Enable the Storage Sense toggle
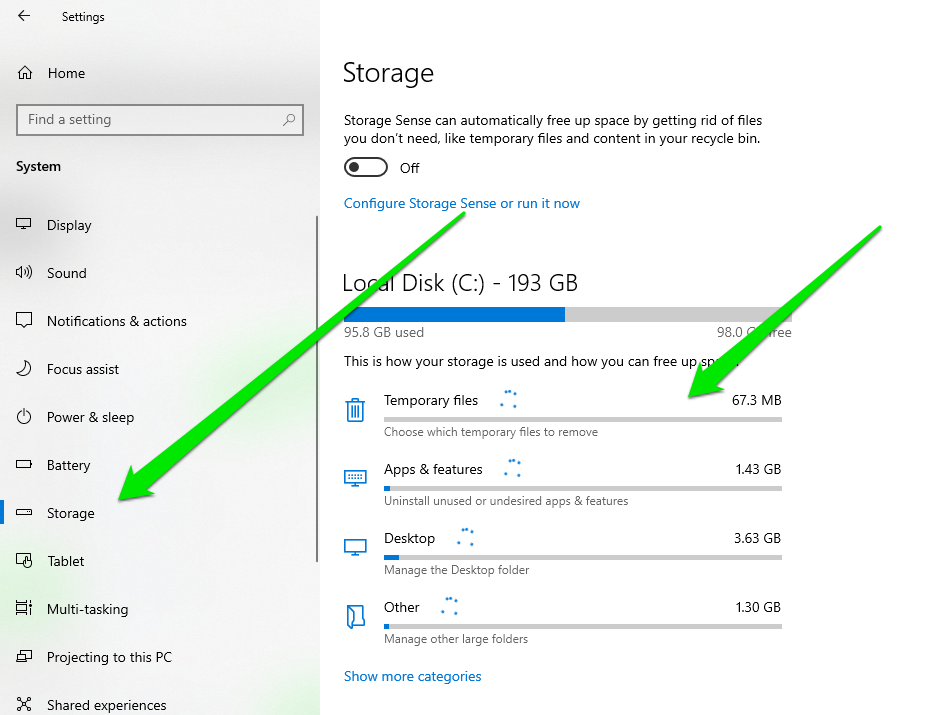Screen dimensions: 937x715 tap(365, 167)
